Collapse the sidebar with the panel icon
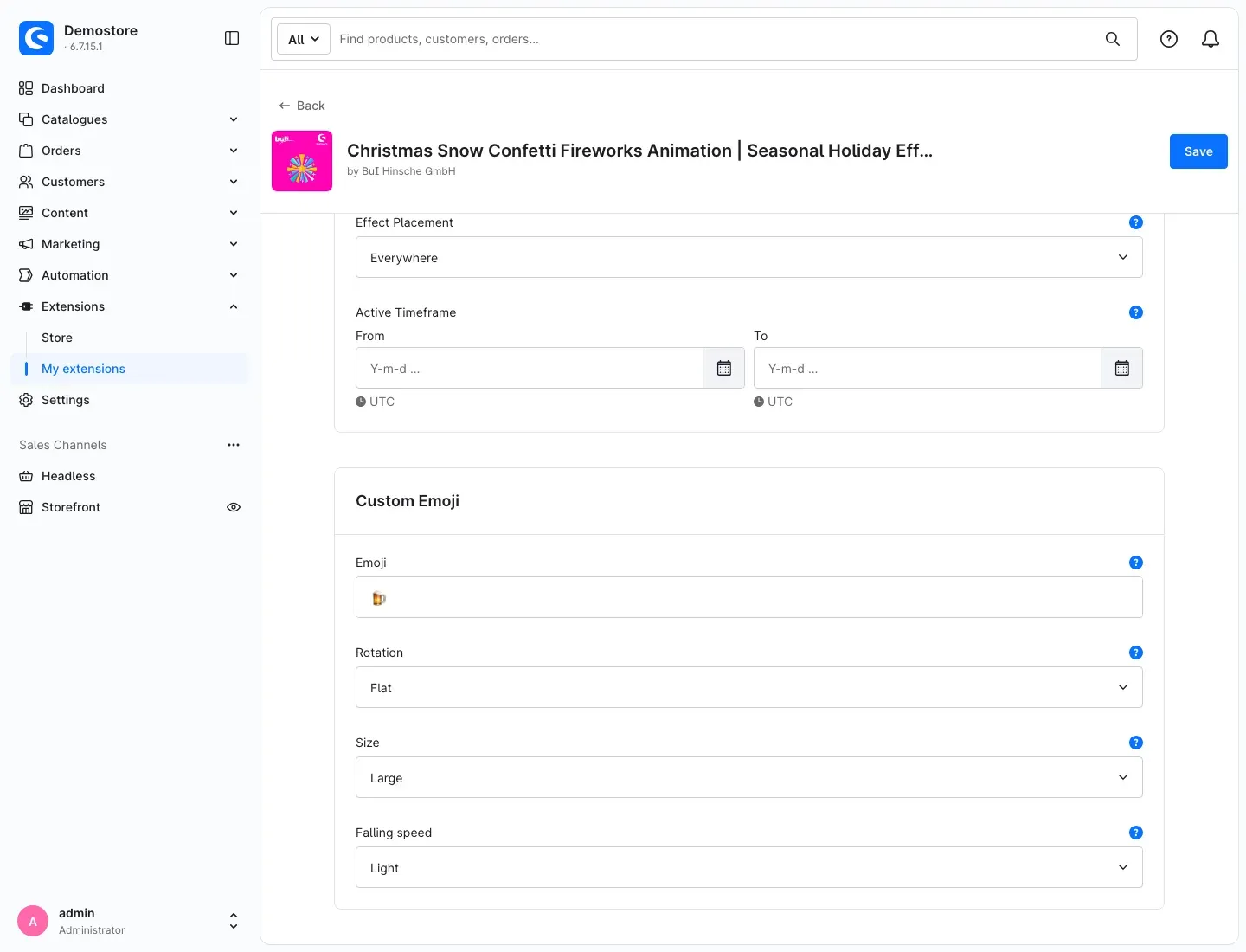The width and height of the screenshot is (1246, 952). click(232, 38)
